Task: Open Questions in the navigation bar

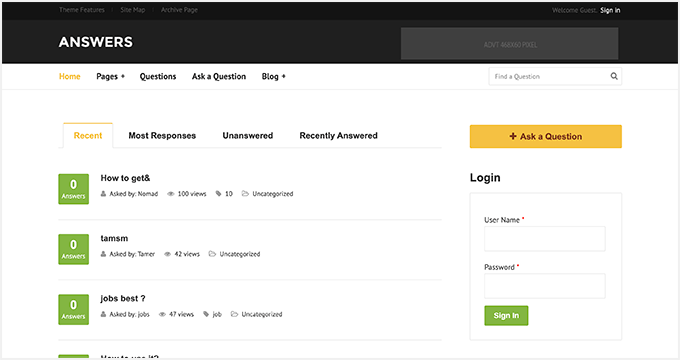Action: click(x=158, y=76)
